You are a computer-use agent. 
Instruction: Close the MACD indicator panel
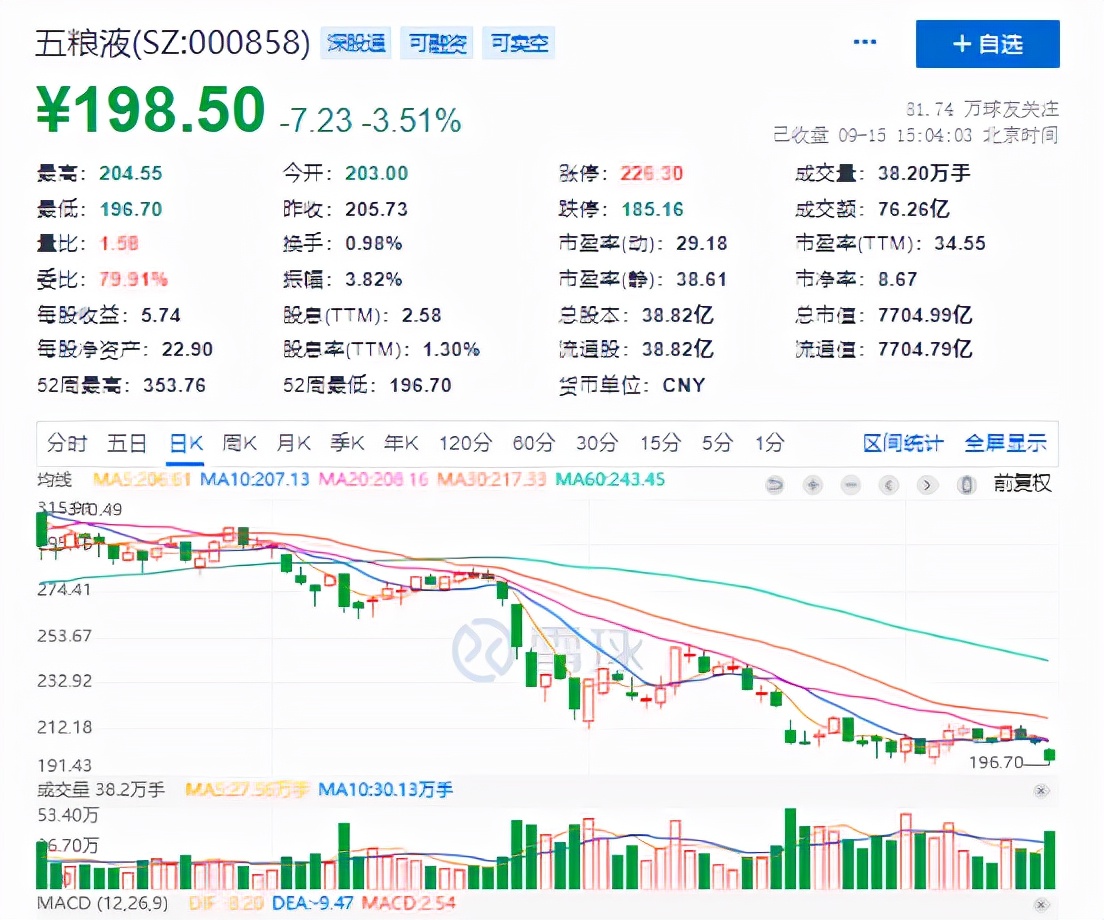click(1041, 904)
